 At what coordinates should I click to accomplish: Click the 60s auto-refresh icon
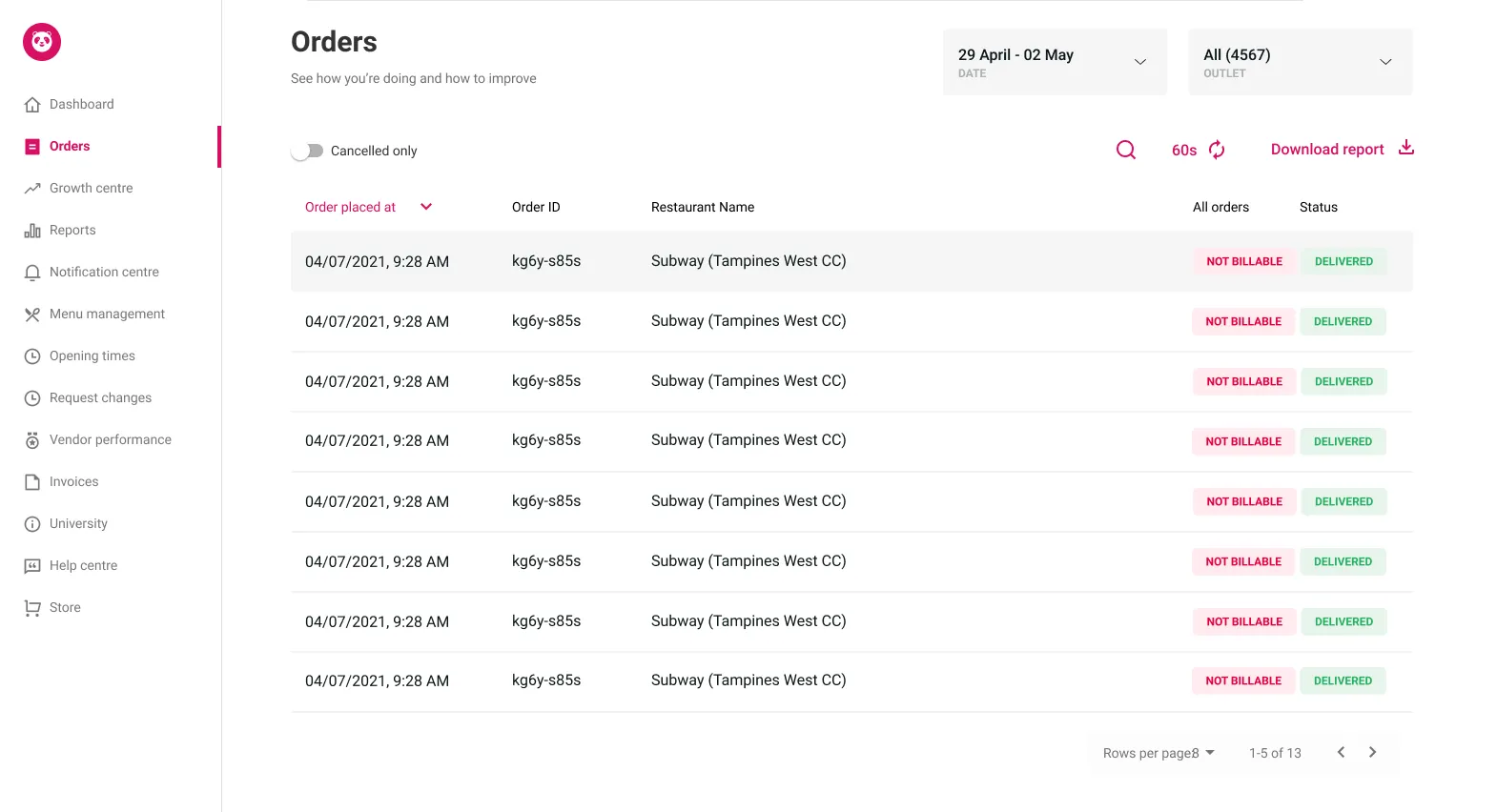1217,150
